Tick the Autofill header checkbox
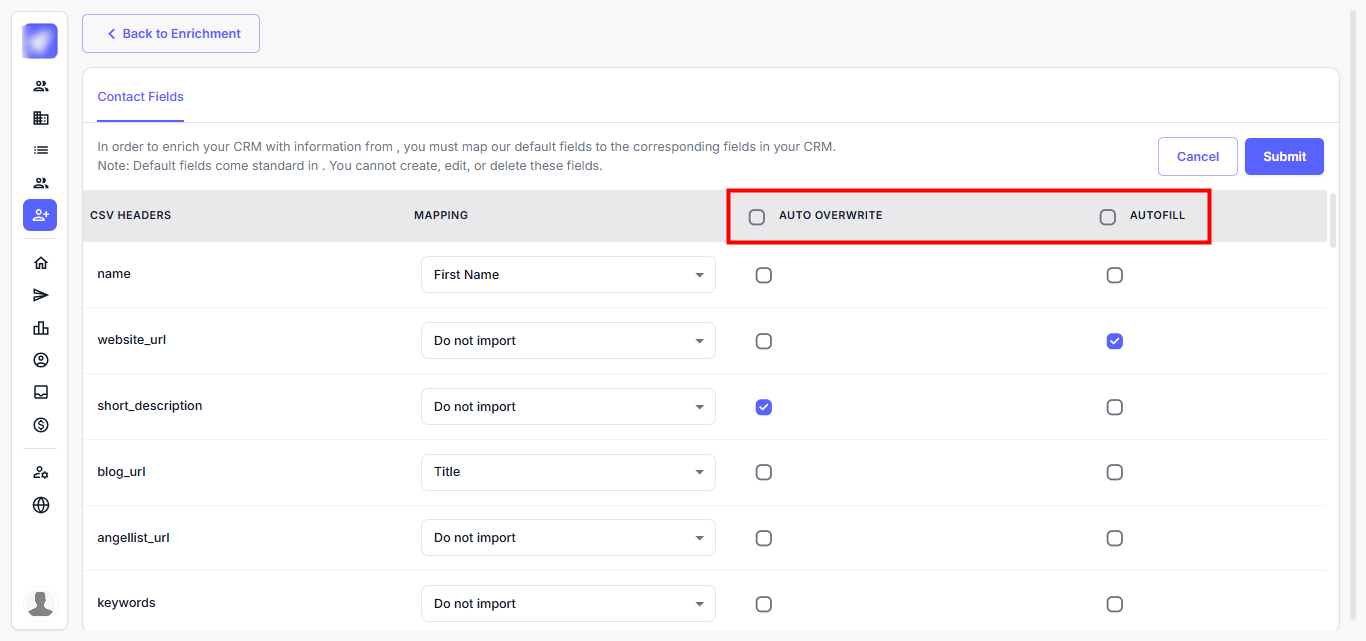 pyautogui.click(x=1107, y=217)
